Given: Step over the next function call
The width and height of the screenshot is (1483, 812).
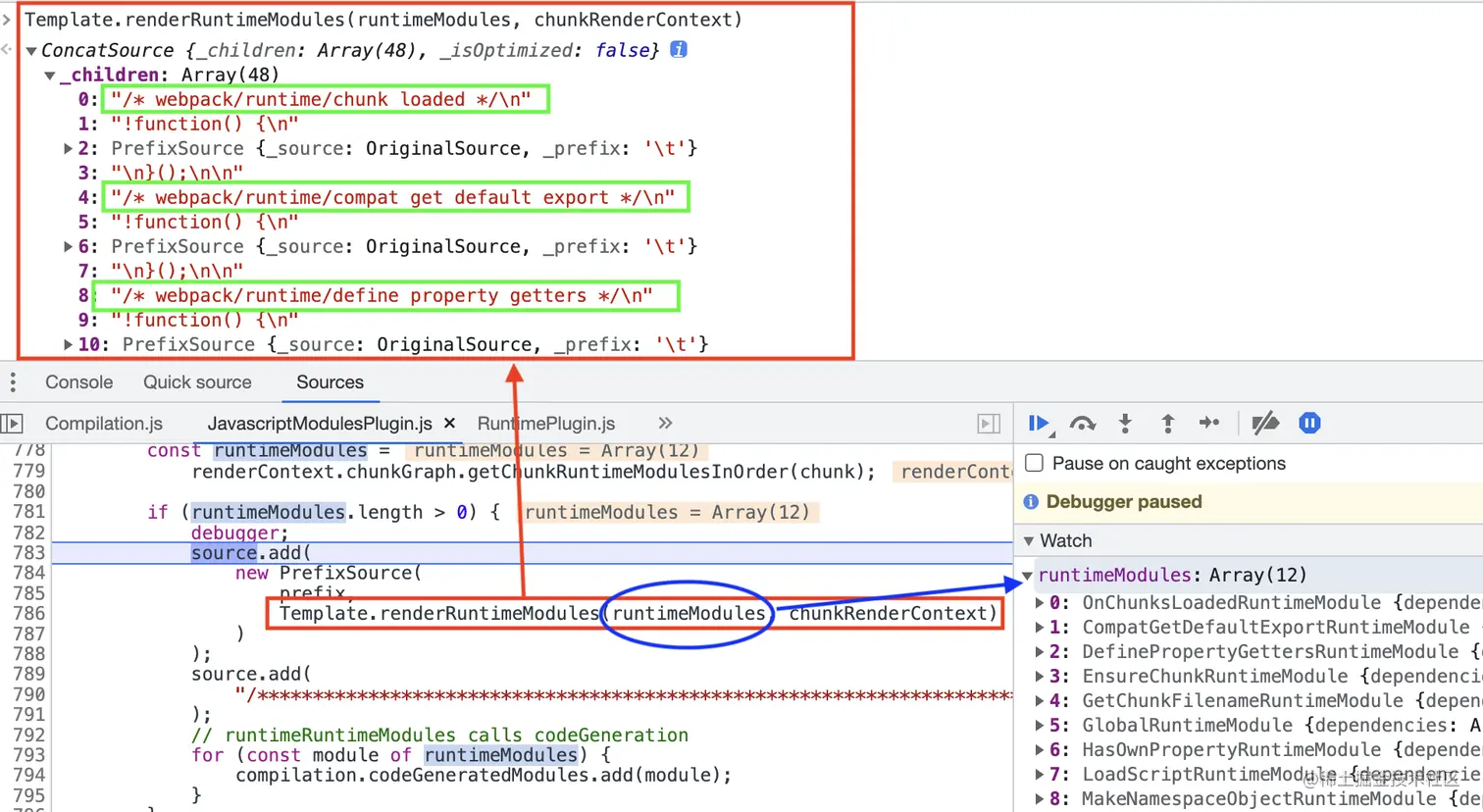Looking at the screenshot, I should pos(1082,424).
